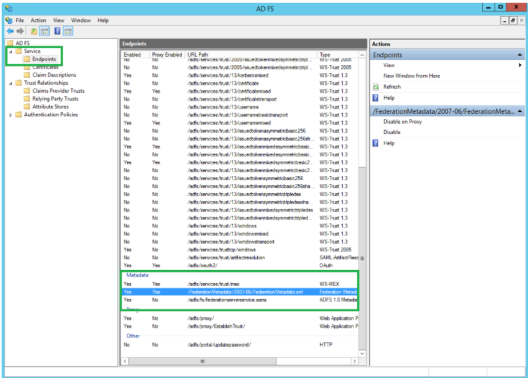This screenshot has width=532, height=378.
Task: Sort by the Proxy Enabled column header
Action: 168,55
